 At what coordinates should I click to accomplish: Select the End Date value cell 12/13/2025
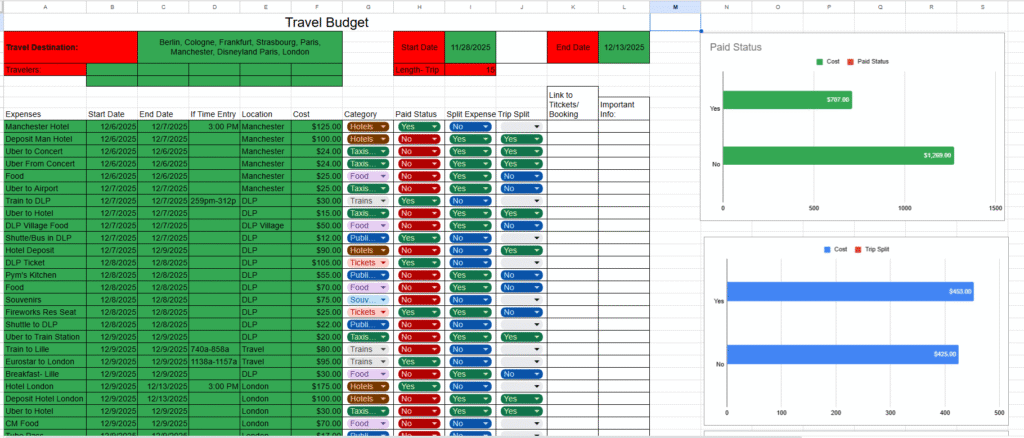tap(624, 47)
